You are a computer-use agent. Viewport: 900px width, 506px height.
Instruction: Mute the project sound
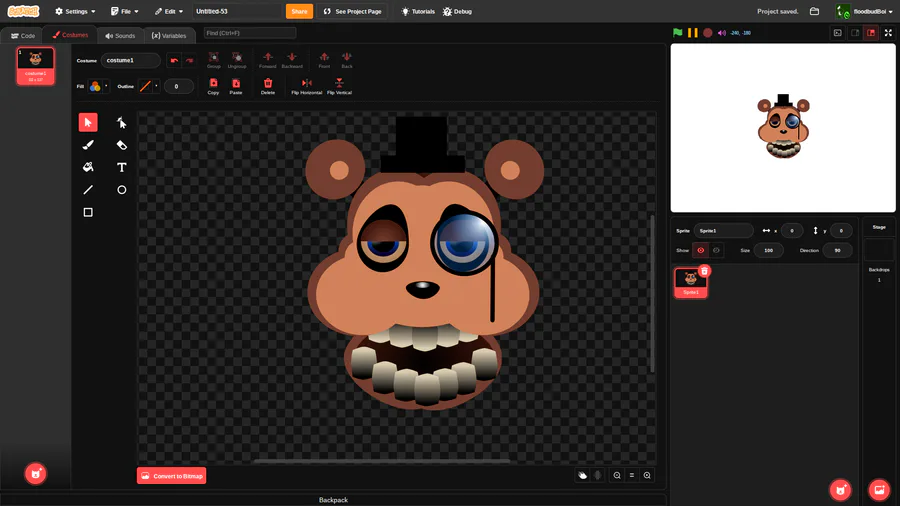pos(722,33)
